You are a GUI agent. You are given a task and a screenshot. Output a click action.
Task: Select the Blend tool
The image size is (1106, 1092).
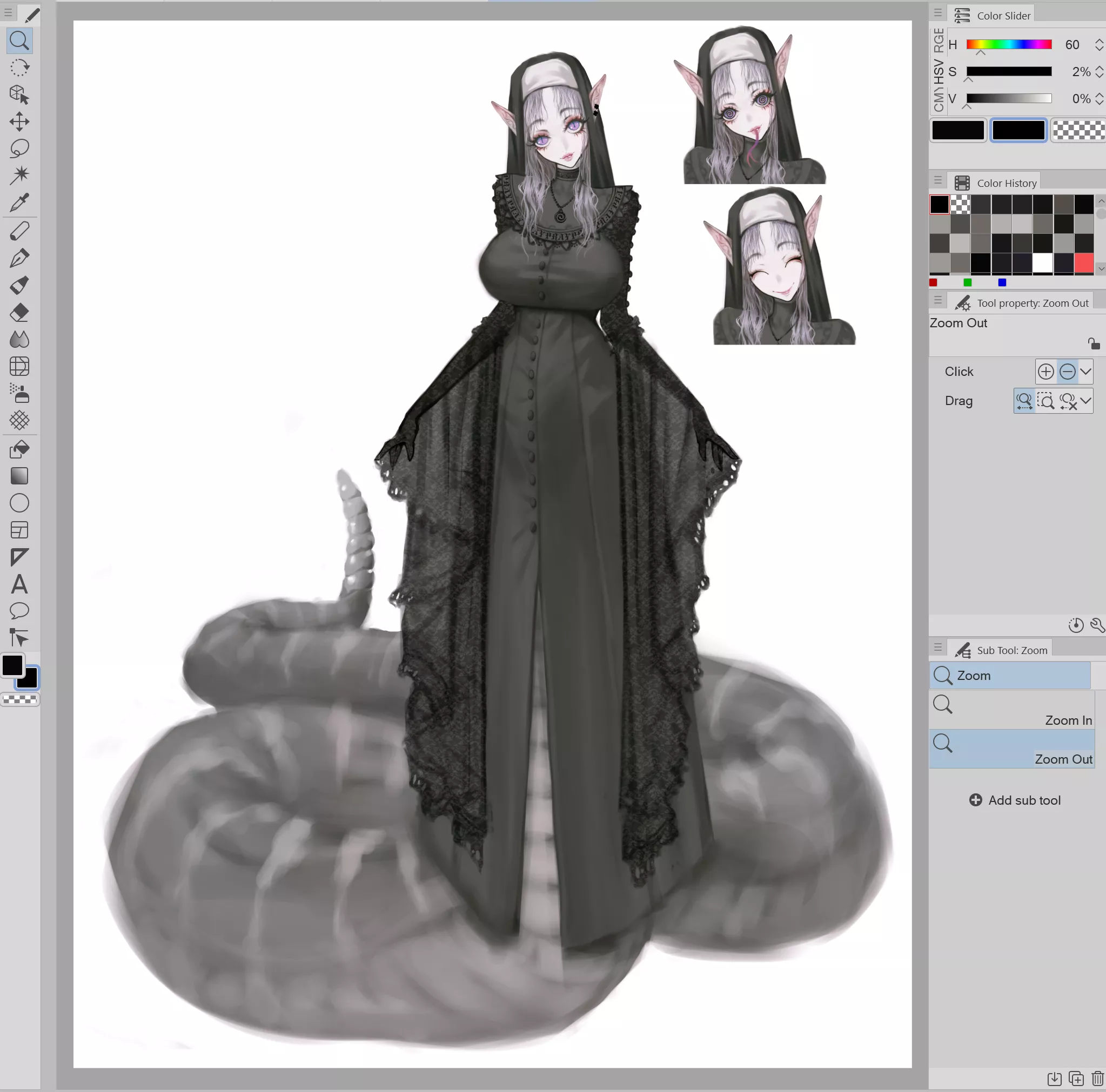click(20, 339)
